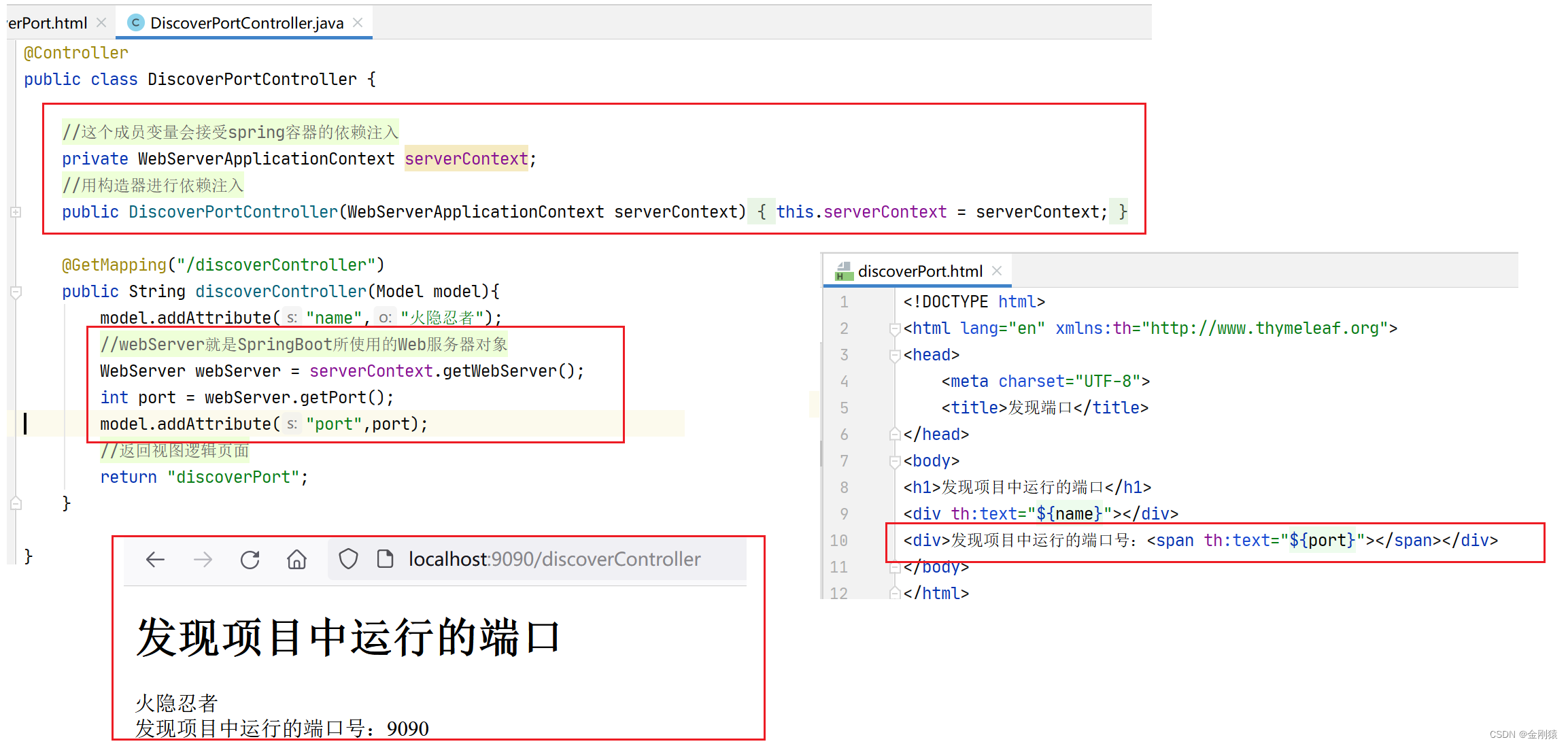Image resolution: width=1568 pixels, height=746 pixels.
Task: Click the 9090 port number in browser
Action: pyautogui.click(x=407, y=728)
